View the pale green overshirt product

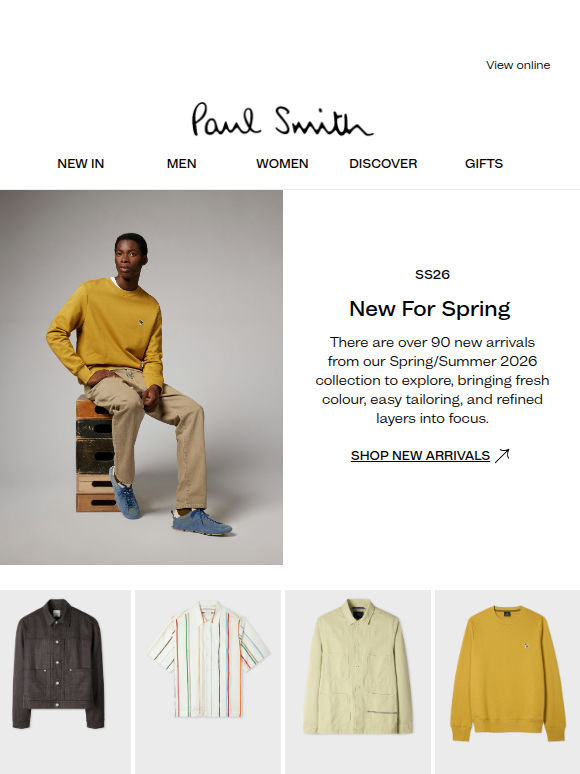pyautogui.click(x=358, y=682)
